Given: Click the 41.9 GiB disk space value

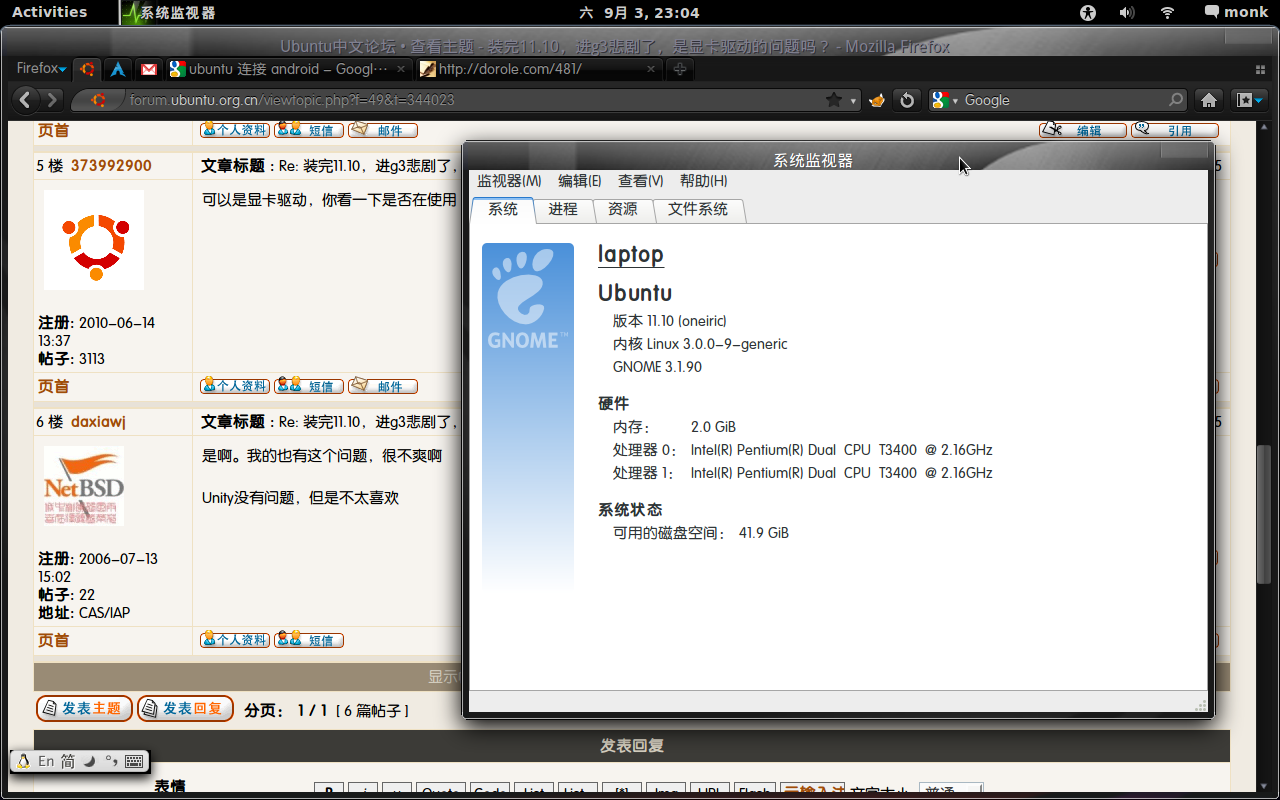Looking at the screenshot, I should pyautogui.click(x=764, y=533).
